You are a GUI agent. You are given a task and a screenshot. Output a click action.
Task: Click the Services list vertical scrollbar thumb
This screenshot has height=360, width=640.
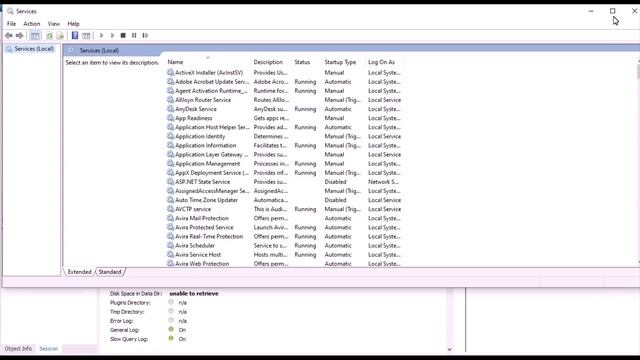(x=638, y=71)
